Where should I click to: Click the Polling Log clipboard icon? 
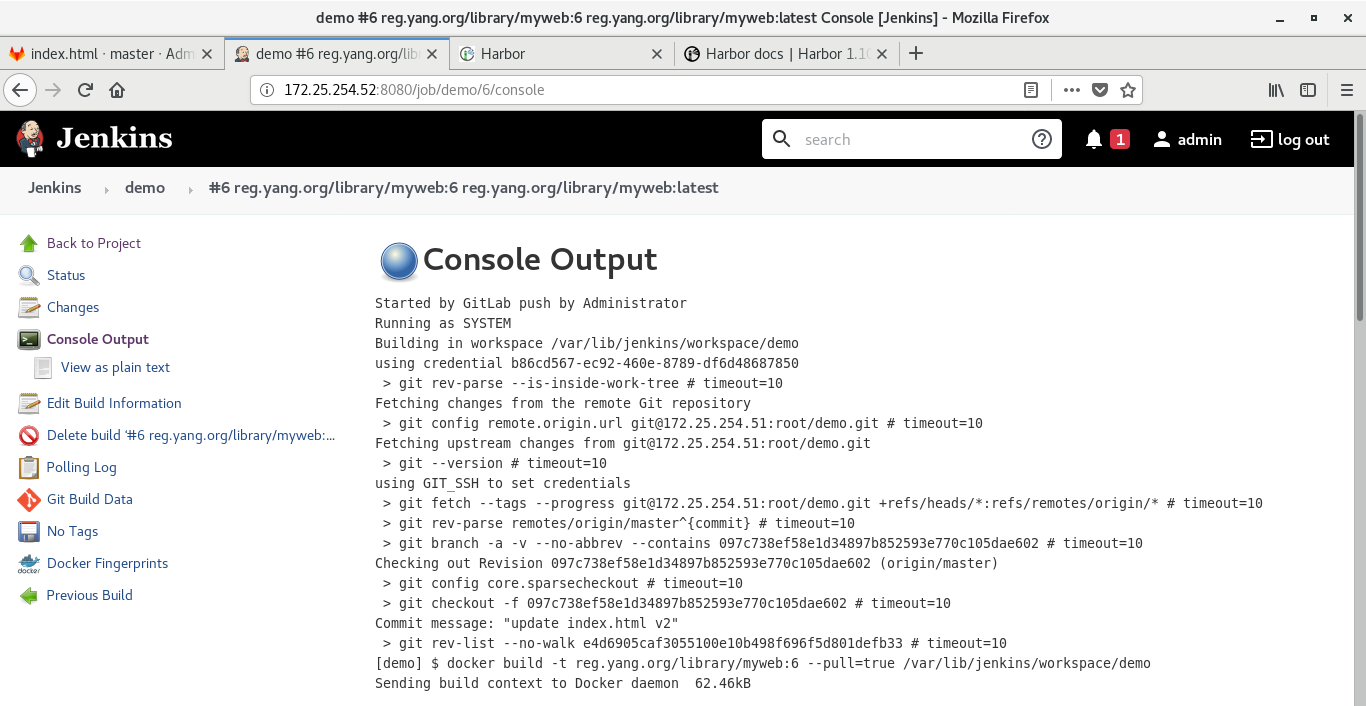[29, 467]
